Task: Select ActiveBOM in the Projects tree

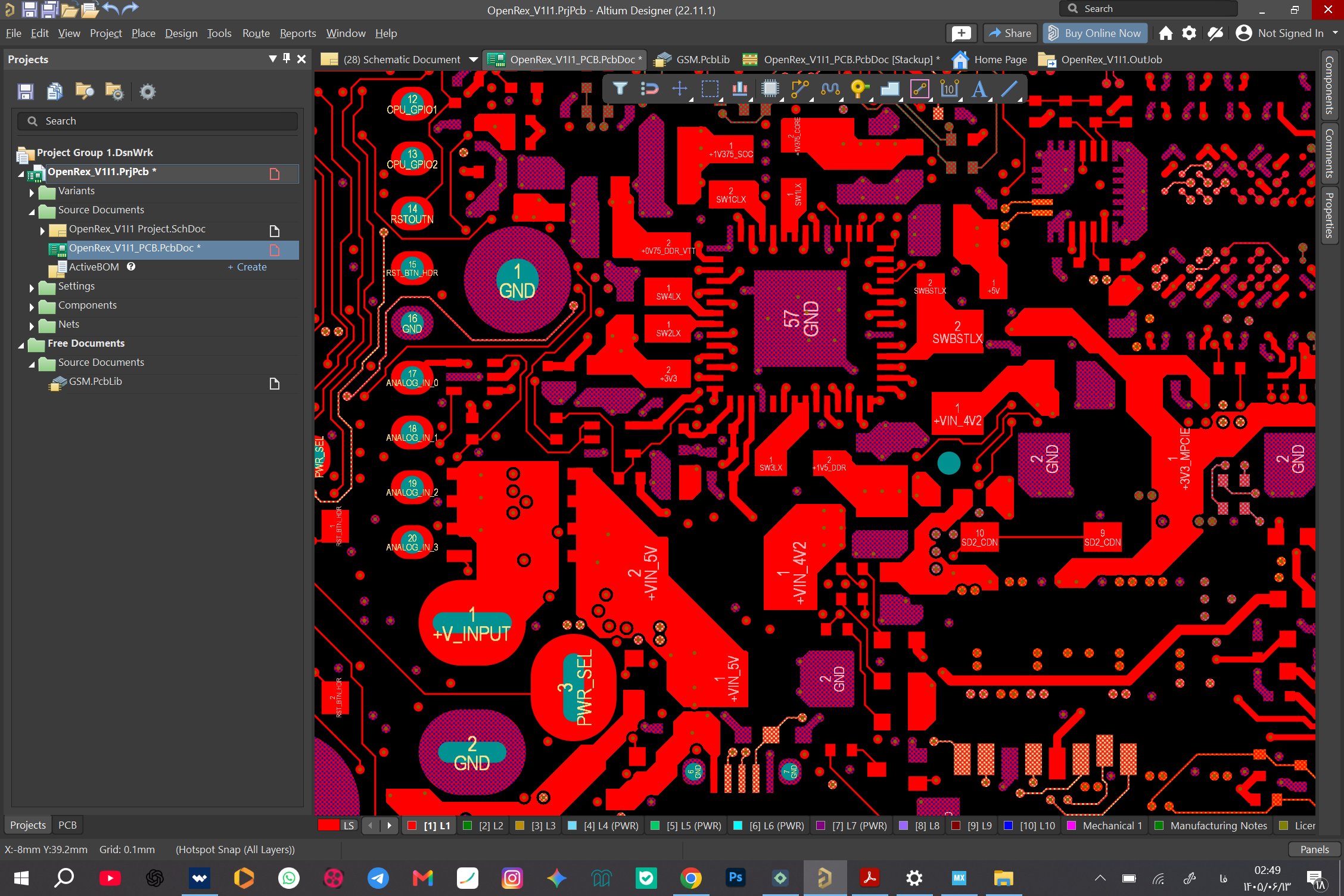Action: coord(94,267)
